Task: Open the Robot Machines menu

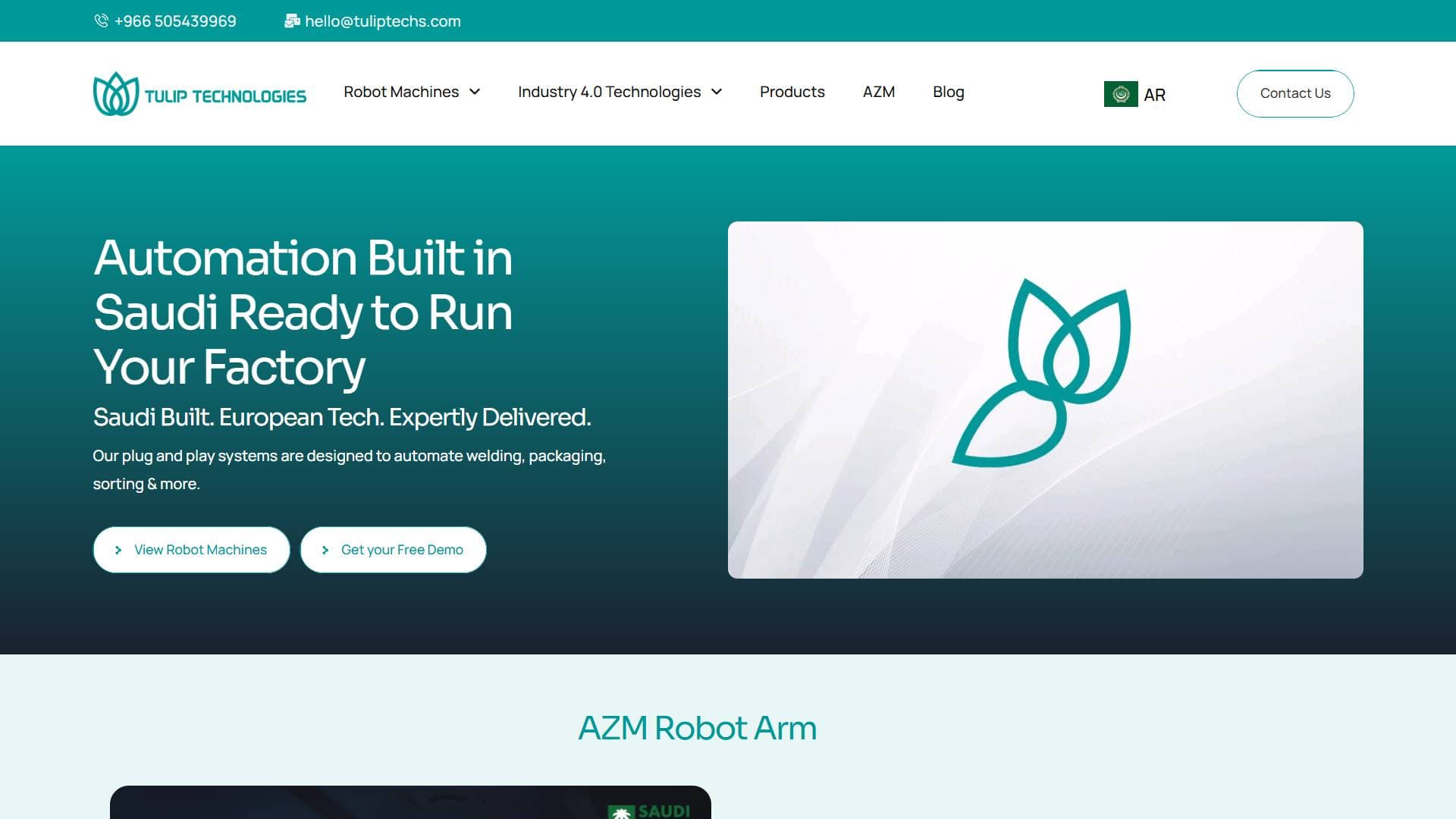Action: tap(401, 92)
